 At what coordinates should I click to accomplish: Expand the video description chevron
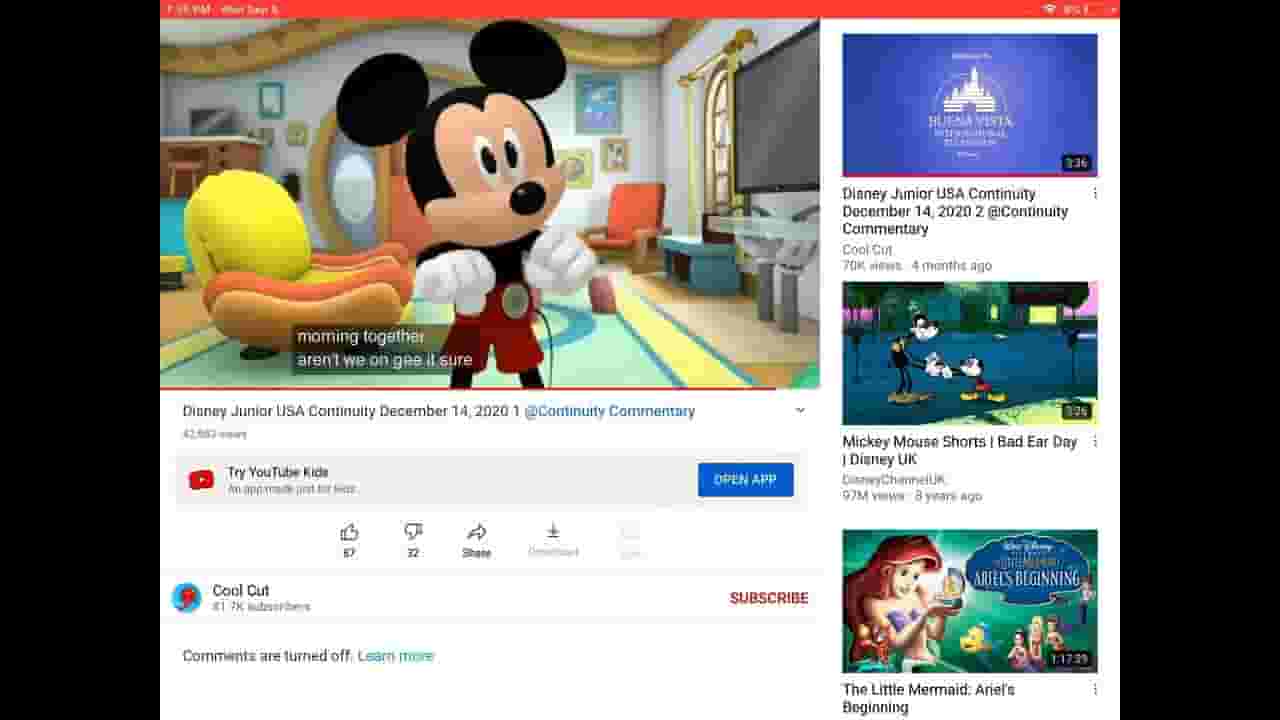800,411
